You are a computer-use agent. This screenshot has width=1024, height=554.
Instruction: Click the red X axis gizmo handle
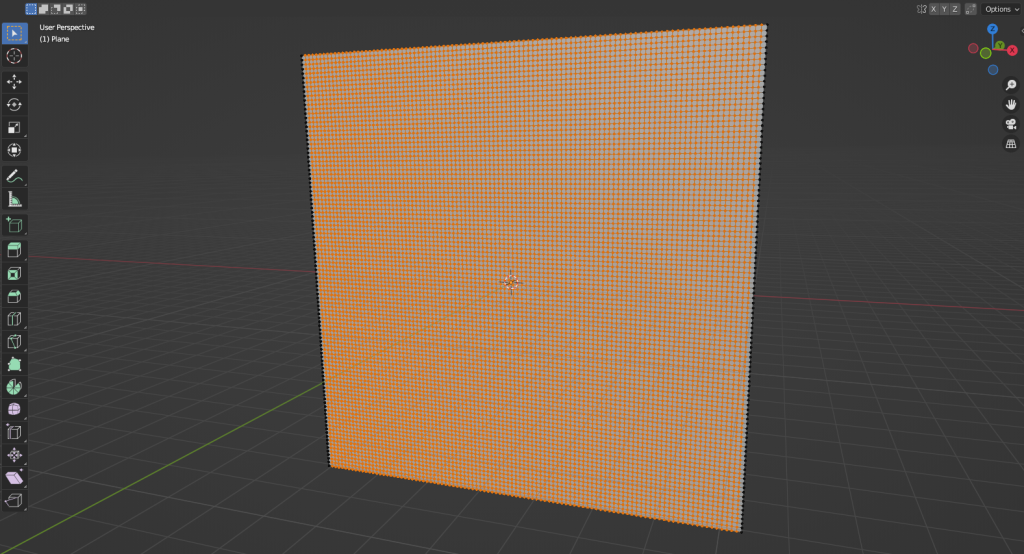pos(1012,50)
